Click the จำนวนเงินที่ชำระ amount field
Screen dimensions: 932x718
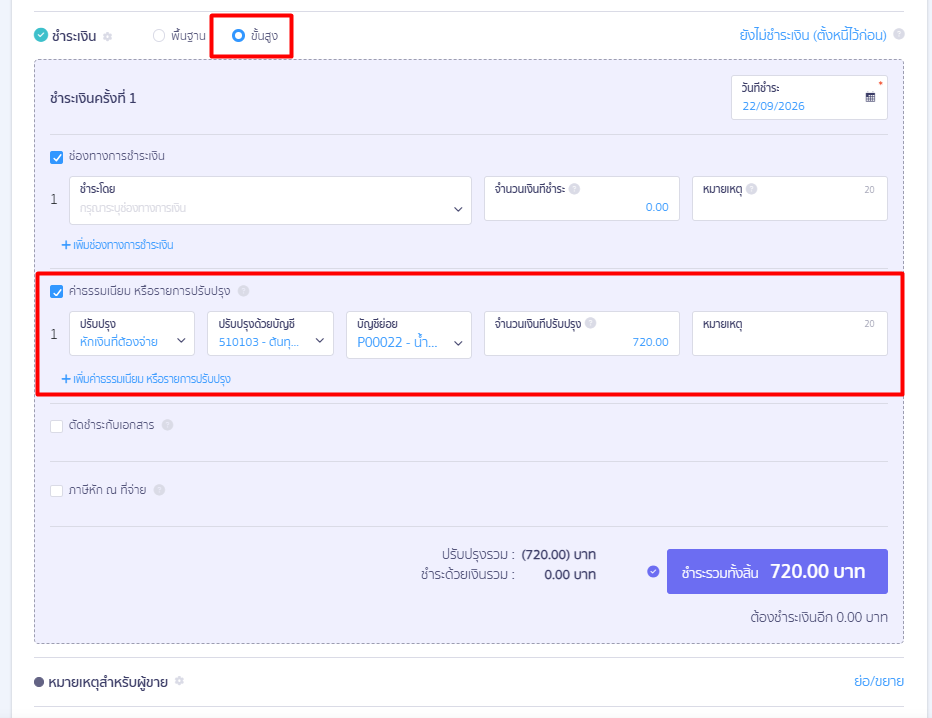581,199
